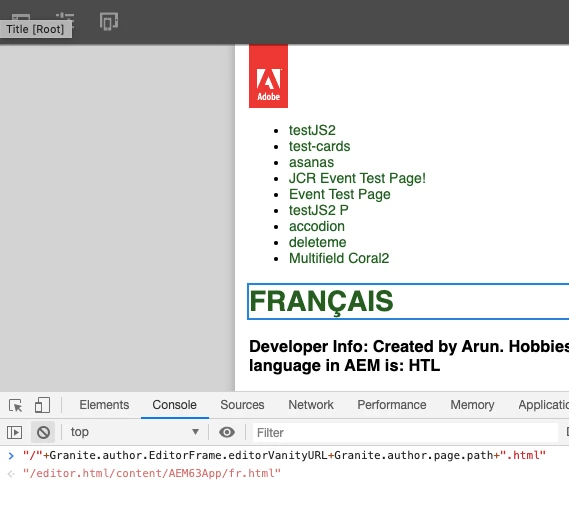
Task: Click the Granite.author console command line
Action: pos(284,455)
